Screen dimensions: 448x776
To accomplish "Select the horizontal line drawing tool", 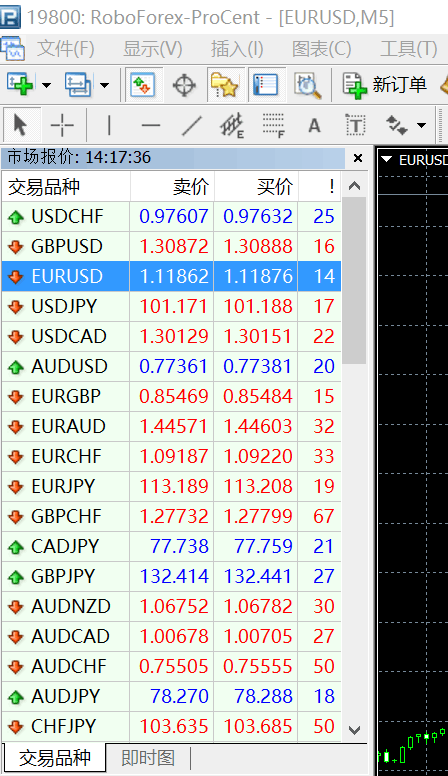I will pyautogui.click(x=150, y=125).
